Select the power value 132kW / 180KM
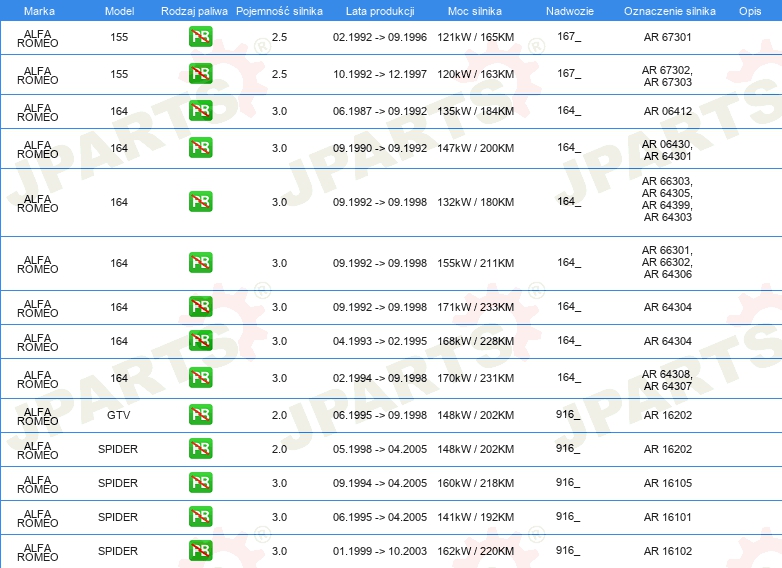Image resolution: width=782 pixels, height=568 pixels. point(475,202)
